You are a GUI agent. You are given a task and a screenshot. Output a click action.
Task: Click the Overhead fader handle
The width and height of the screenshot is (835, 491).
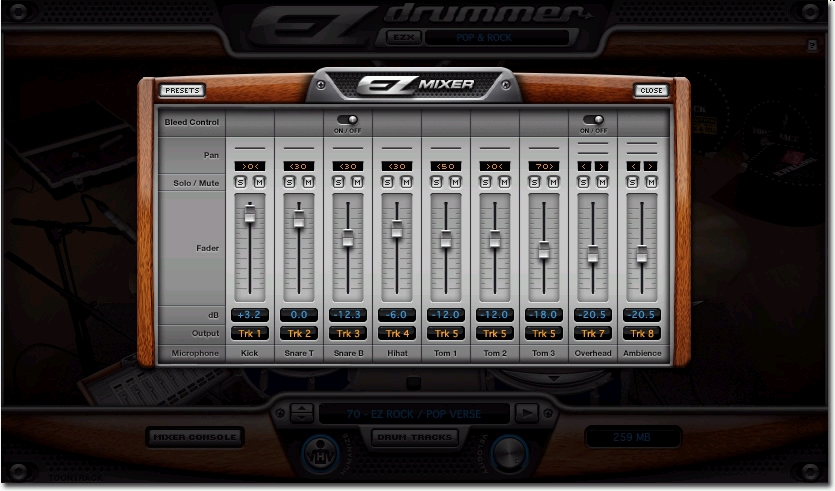pos(593,254)
